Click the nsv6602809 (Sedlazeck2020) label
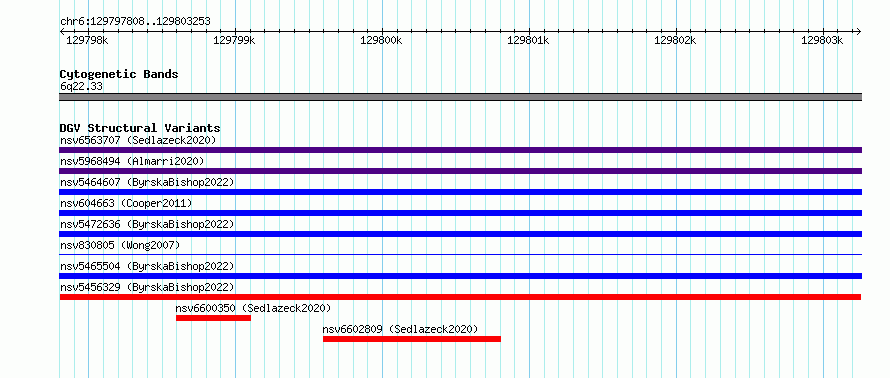 point(400,329)
